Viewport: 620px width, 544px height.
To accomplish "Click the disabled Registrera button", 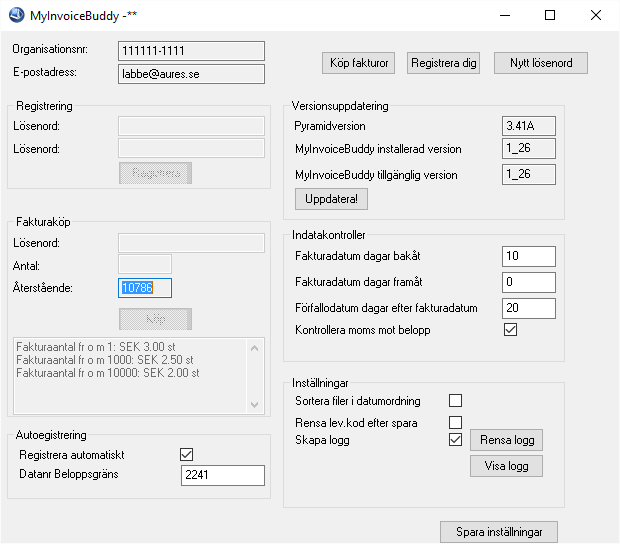I will (x=155, y=173).
